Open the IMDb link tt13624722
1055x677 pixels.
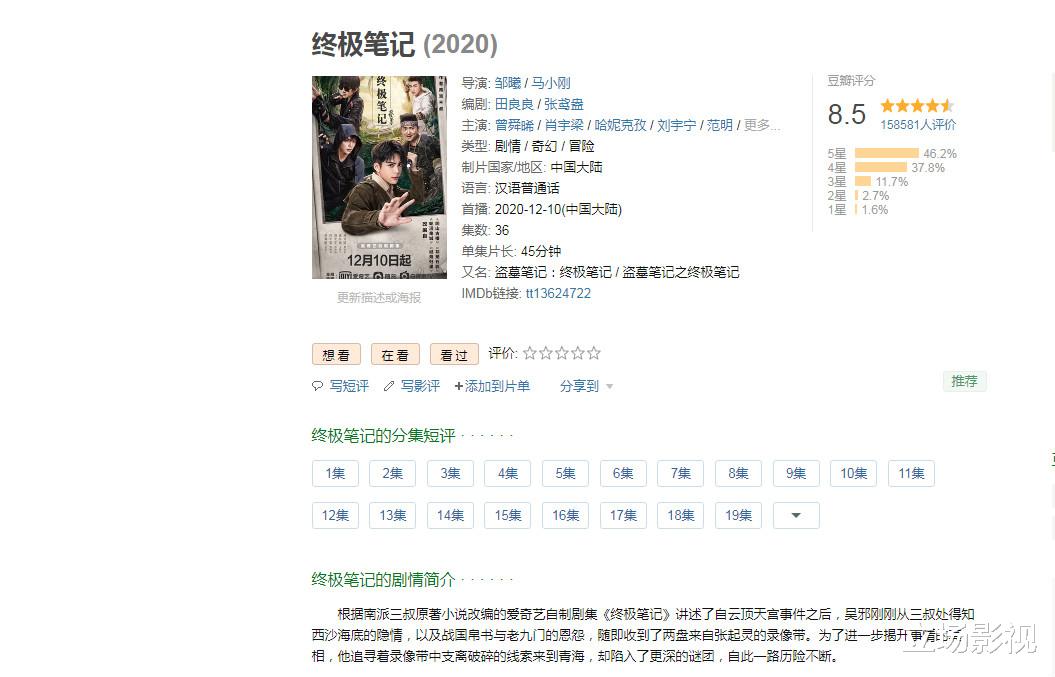(x=558, y=293)
